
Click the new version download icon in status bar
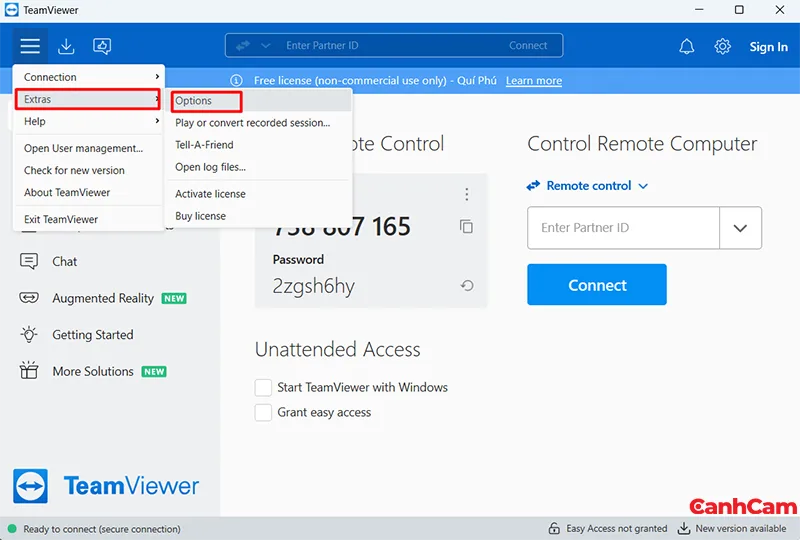(684, 528)
